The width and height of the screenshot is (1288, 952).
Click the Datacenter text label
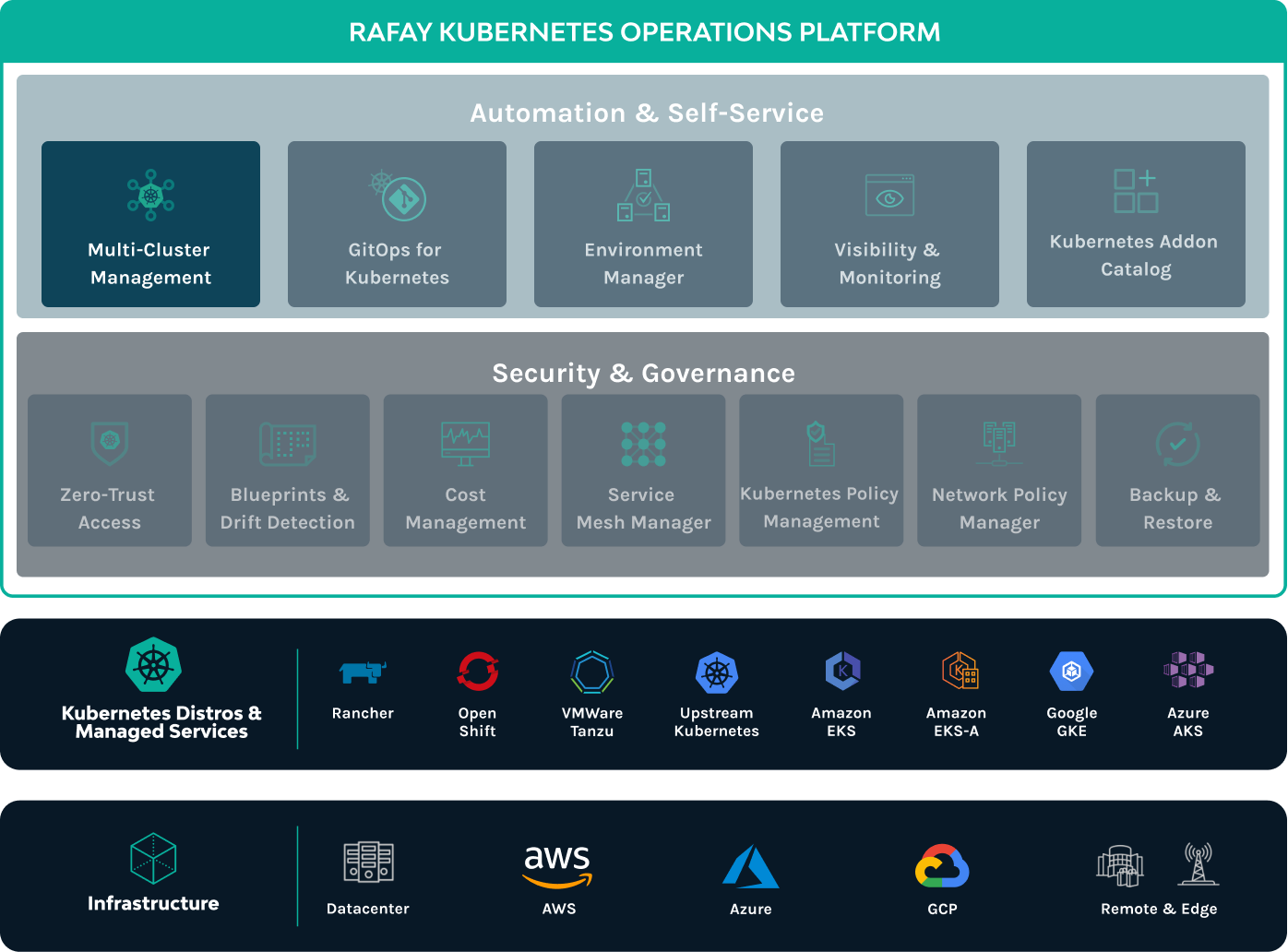368,909
